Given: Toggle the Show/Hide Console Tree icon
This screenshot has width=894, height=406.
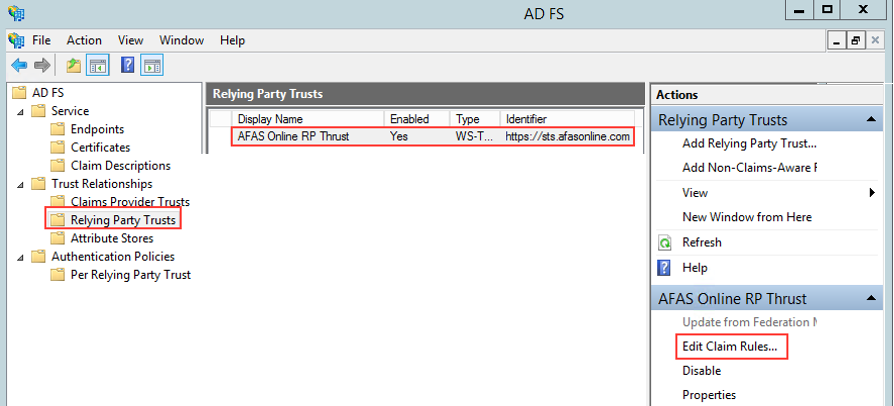Looking at the screenshot, I should (x=97, y=66).
